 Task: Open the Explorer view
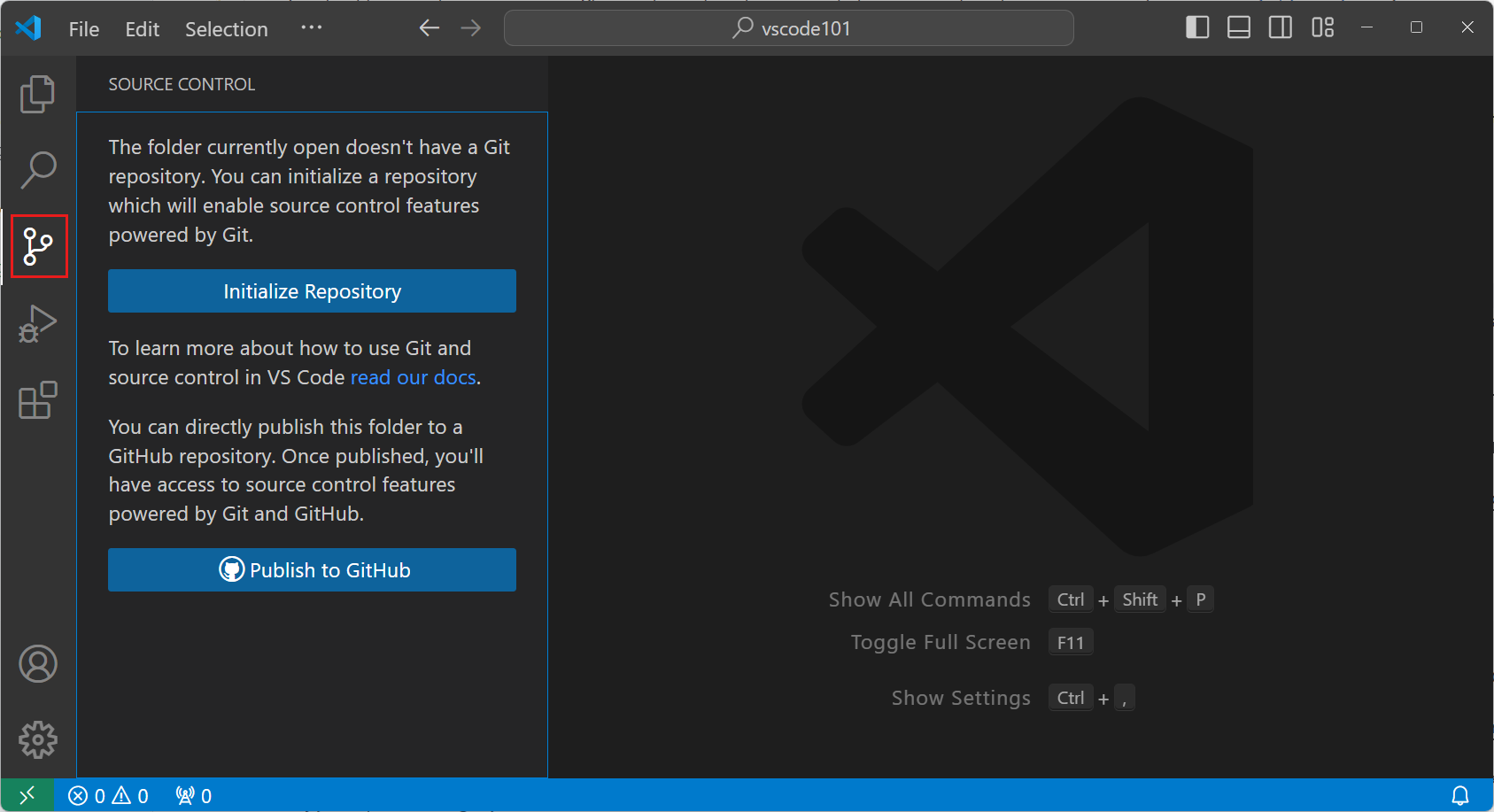coord(37,93)
